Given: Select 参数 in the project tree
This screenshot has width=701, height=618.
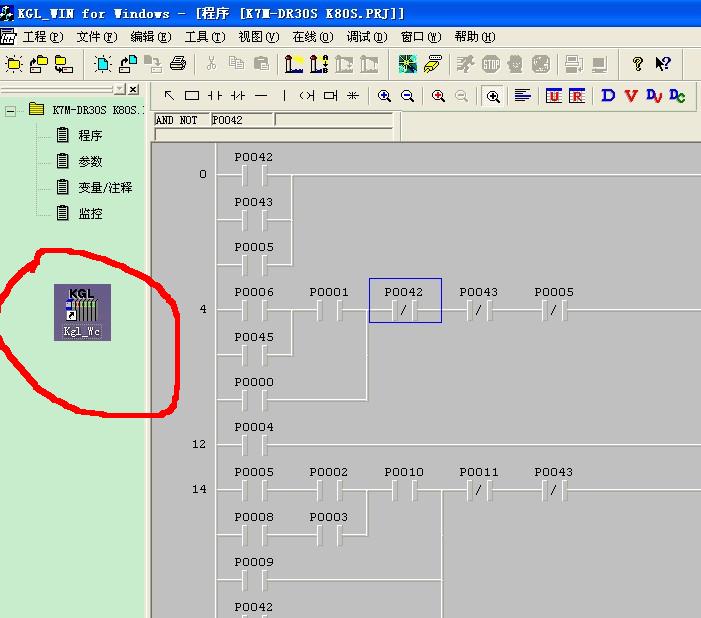Looking at the screenshot, I should (x=90, y=161).
